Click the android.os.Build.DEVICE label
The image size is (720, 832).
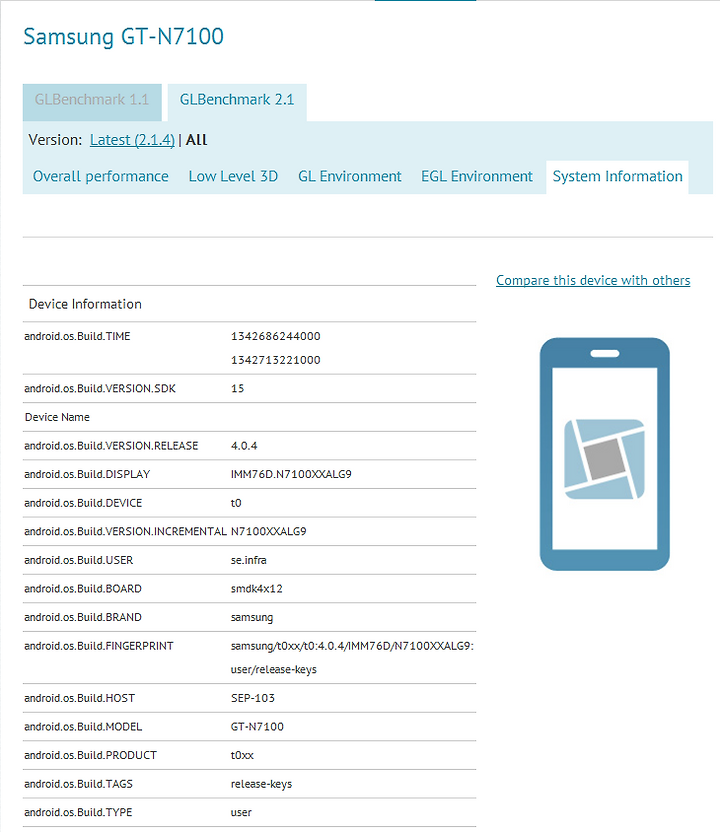[x=83, y=503]
